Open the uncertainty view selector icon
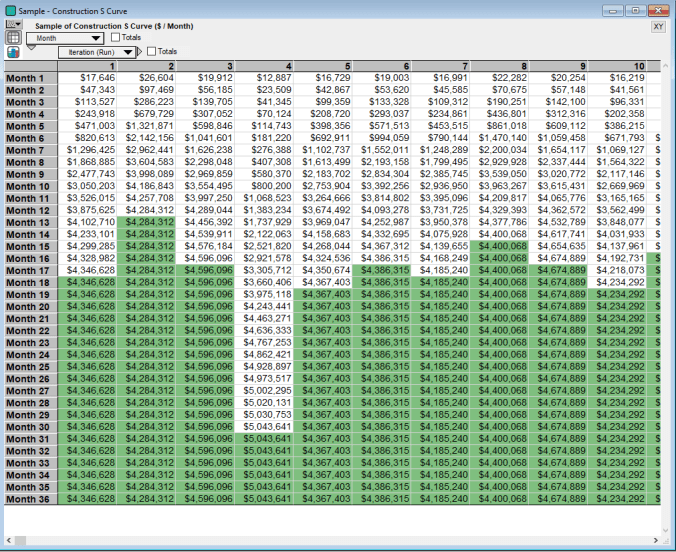Image resolution: width=676 pixels, height=552 pixels. pos(14,25)
